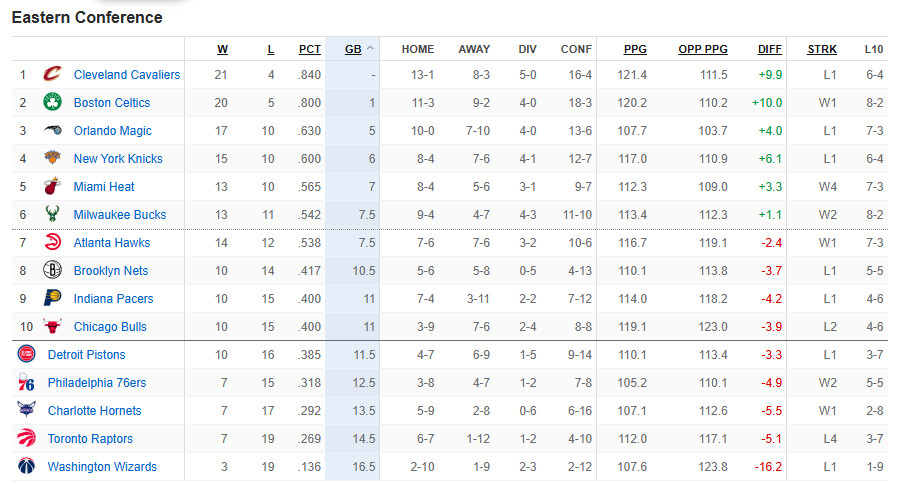The image size is (900, 484).
Task: Click the New York Knicks logo
Action: click(x=52, y=158)
